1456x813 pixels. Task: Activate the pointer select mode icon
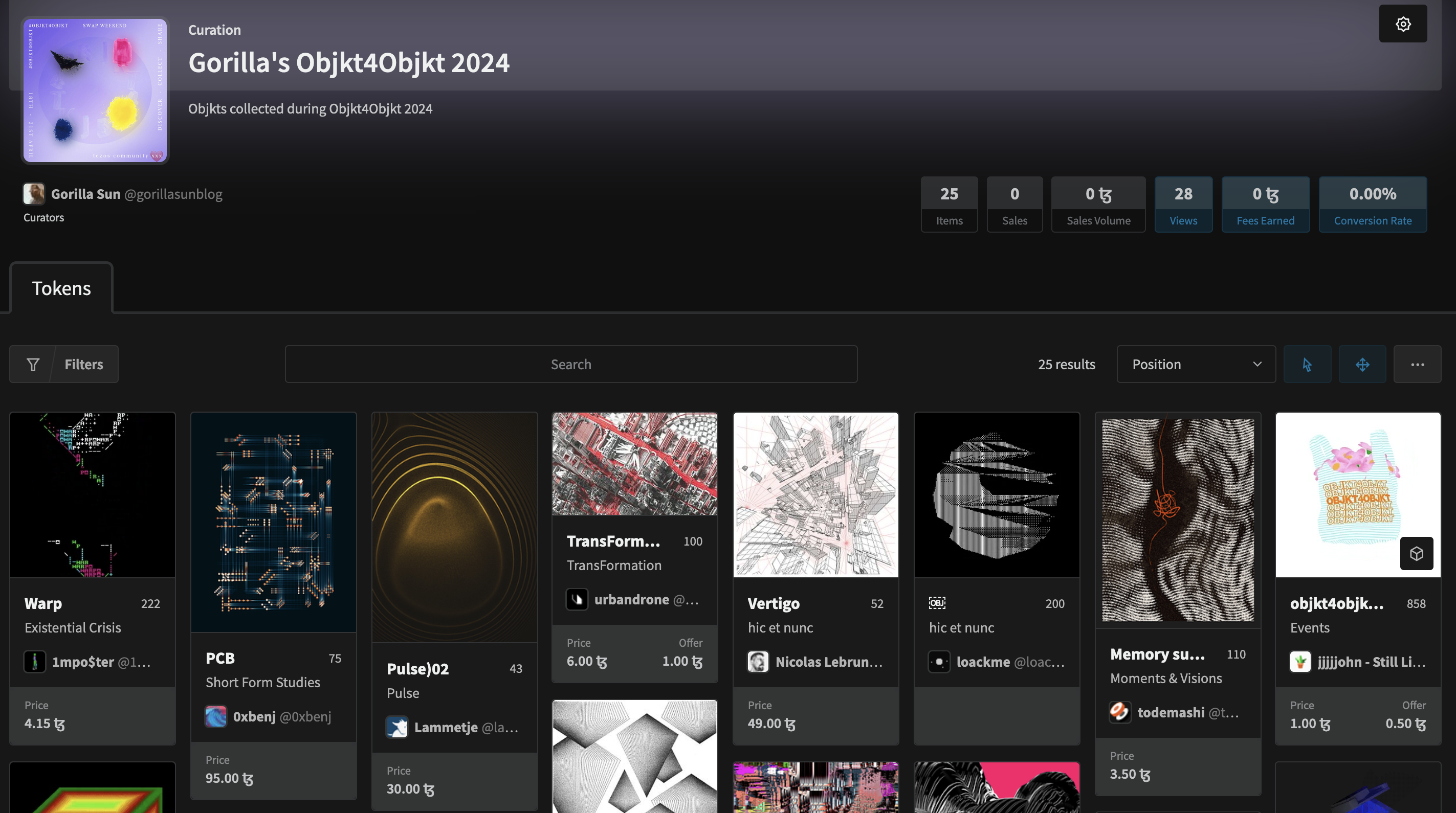tap(1307, 365)
